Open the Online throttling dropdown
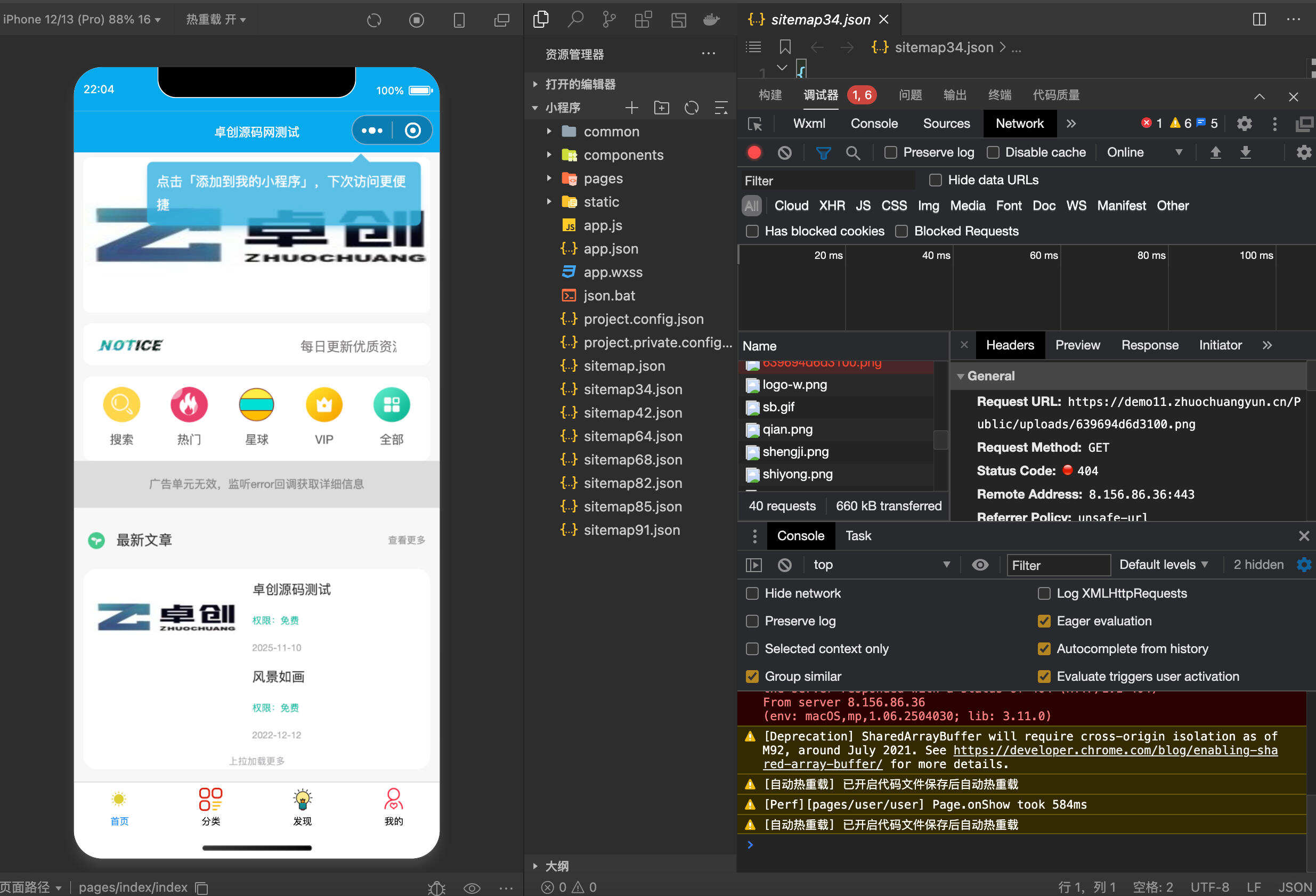 pos(1145,153)
